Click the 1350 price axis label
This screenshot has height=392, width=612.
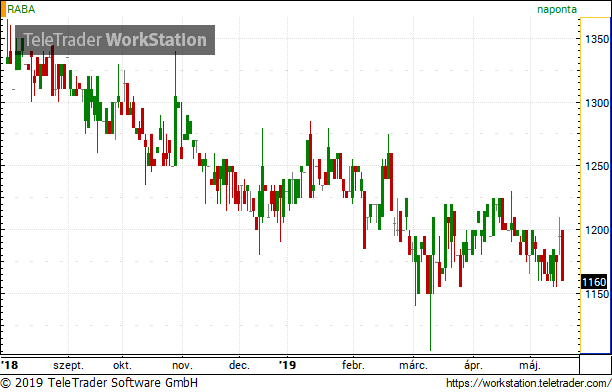(x=597, y=39)
